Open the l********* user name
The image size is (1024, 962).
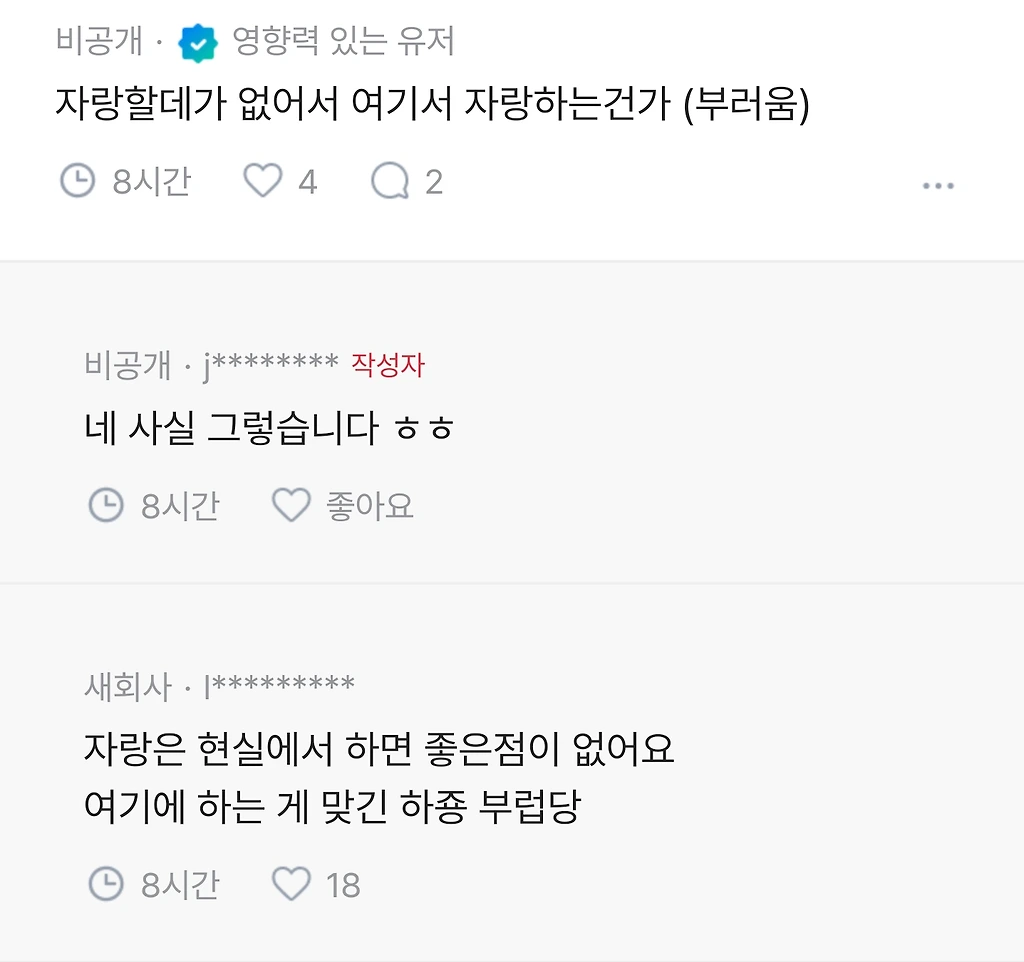[279, 687]
